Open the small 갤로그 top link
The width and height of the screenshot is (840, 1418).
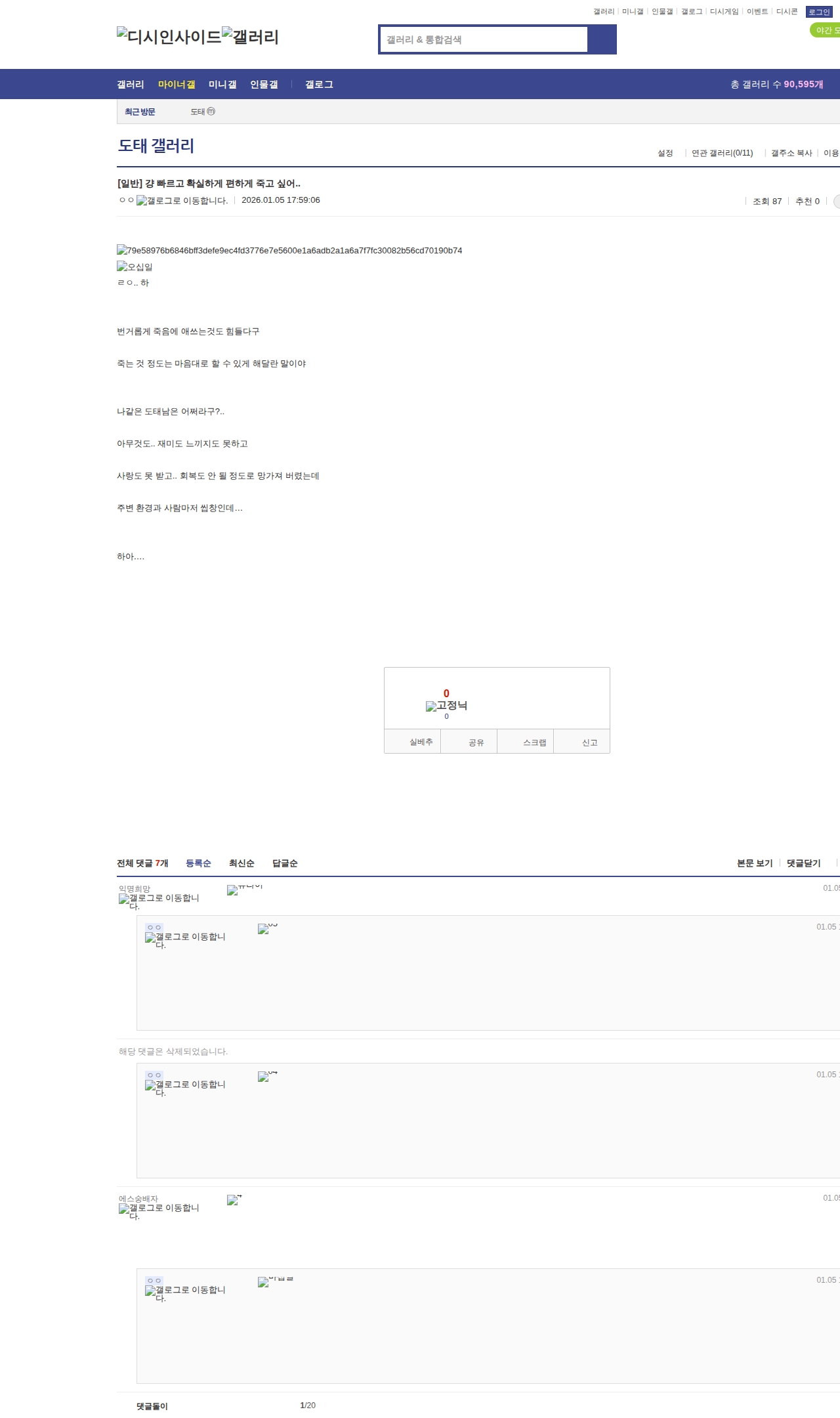tap(692, 12)
